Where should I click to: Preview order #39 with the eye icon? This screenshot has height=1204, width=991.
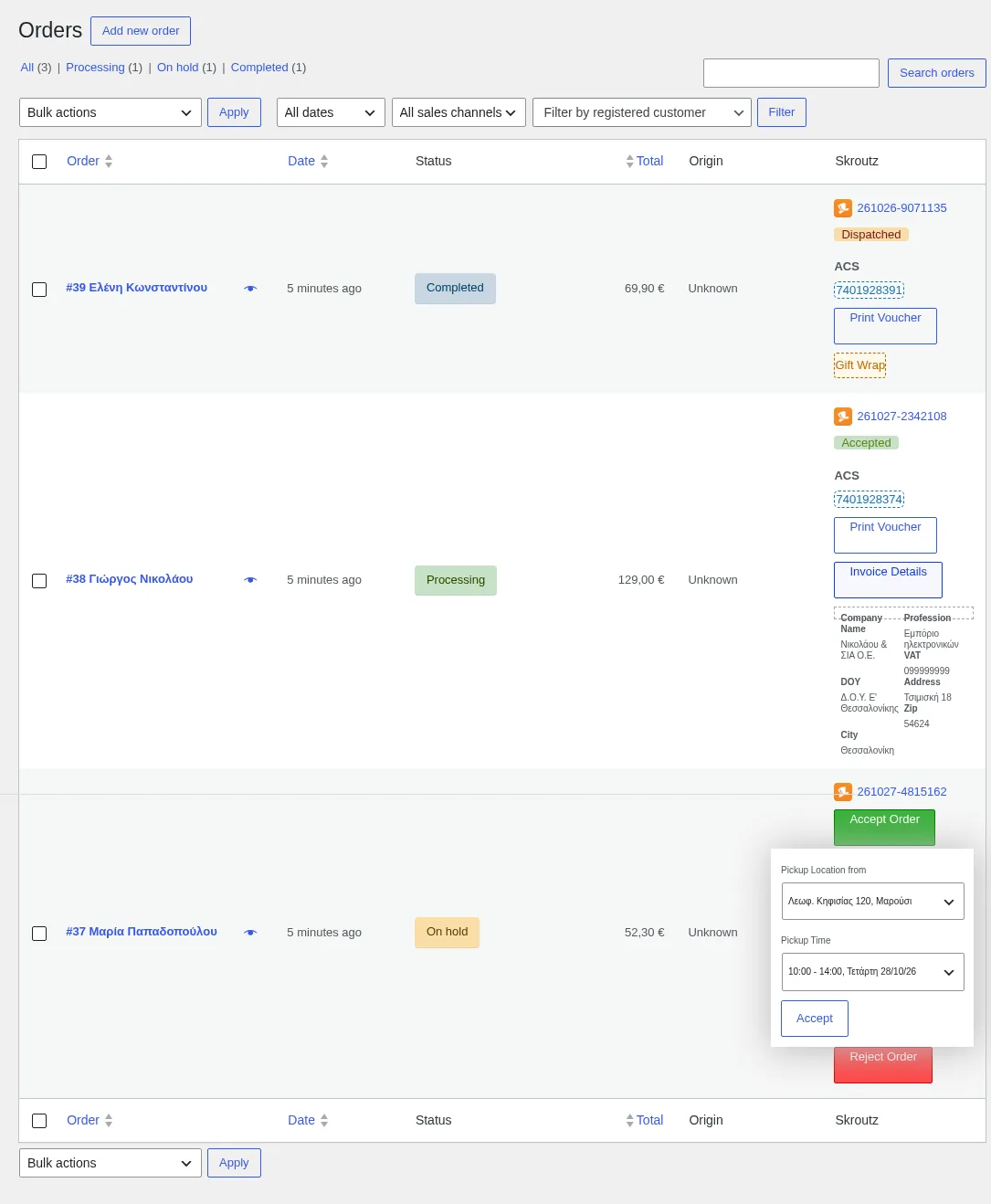coord(250,289)
